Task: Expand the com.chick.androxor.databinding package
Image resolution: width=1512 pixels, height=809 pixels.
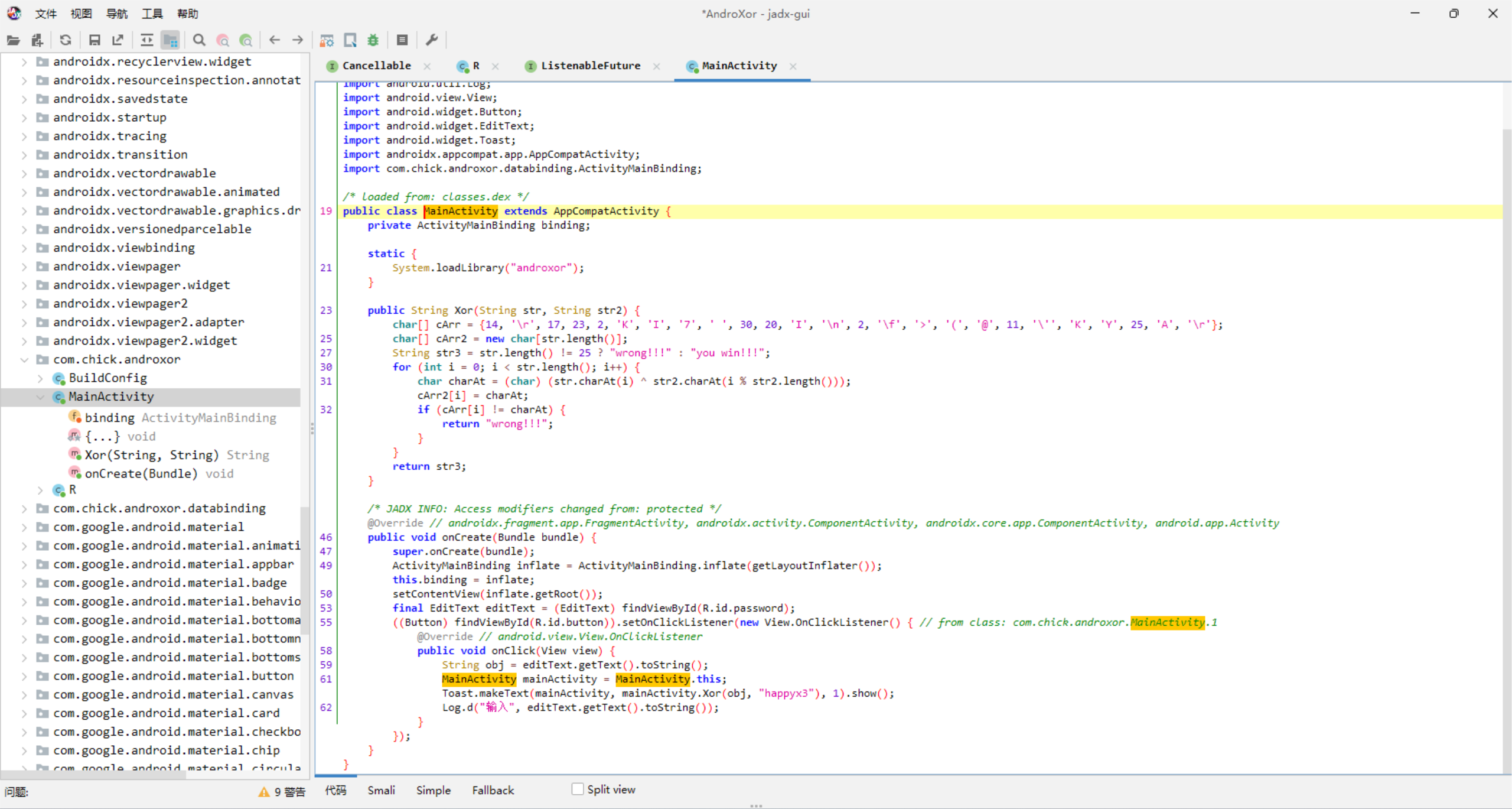Action: pos(24,508)
